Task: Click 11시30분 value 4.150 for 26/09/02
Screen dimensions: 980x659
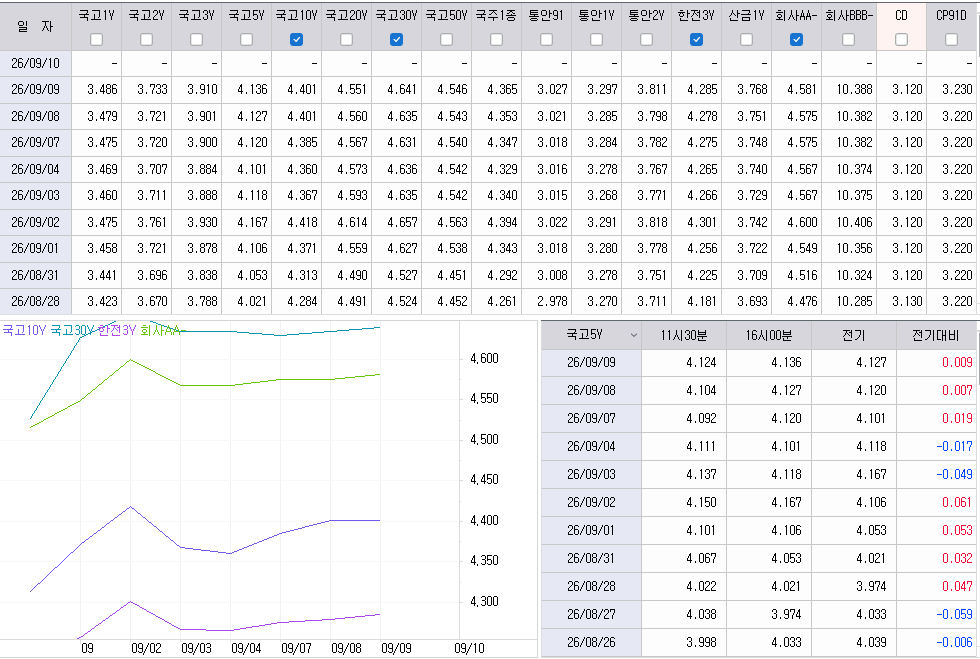Action: pyautogui.click(x=701, y=502)
